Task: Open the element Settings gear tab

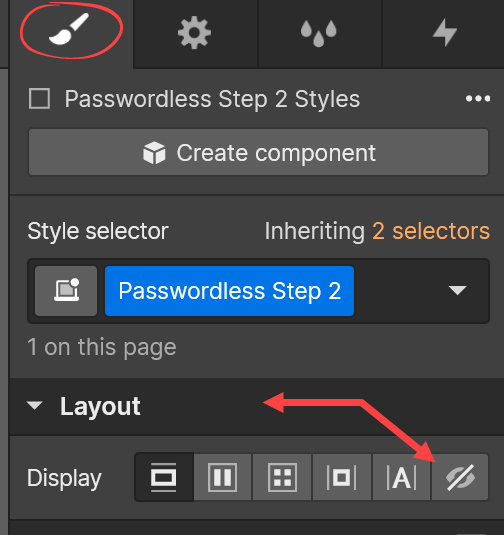Action: click(x=195, y=33)
